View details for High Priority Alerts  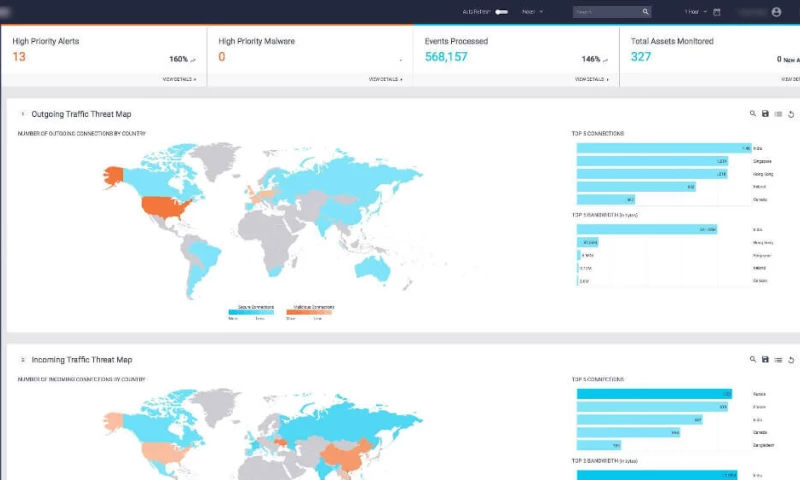[179, 80]
